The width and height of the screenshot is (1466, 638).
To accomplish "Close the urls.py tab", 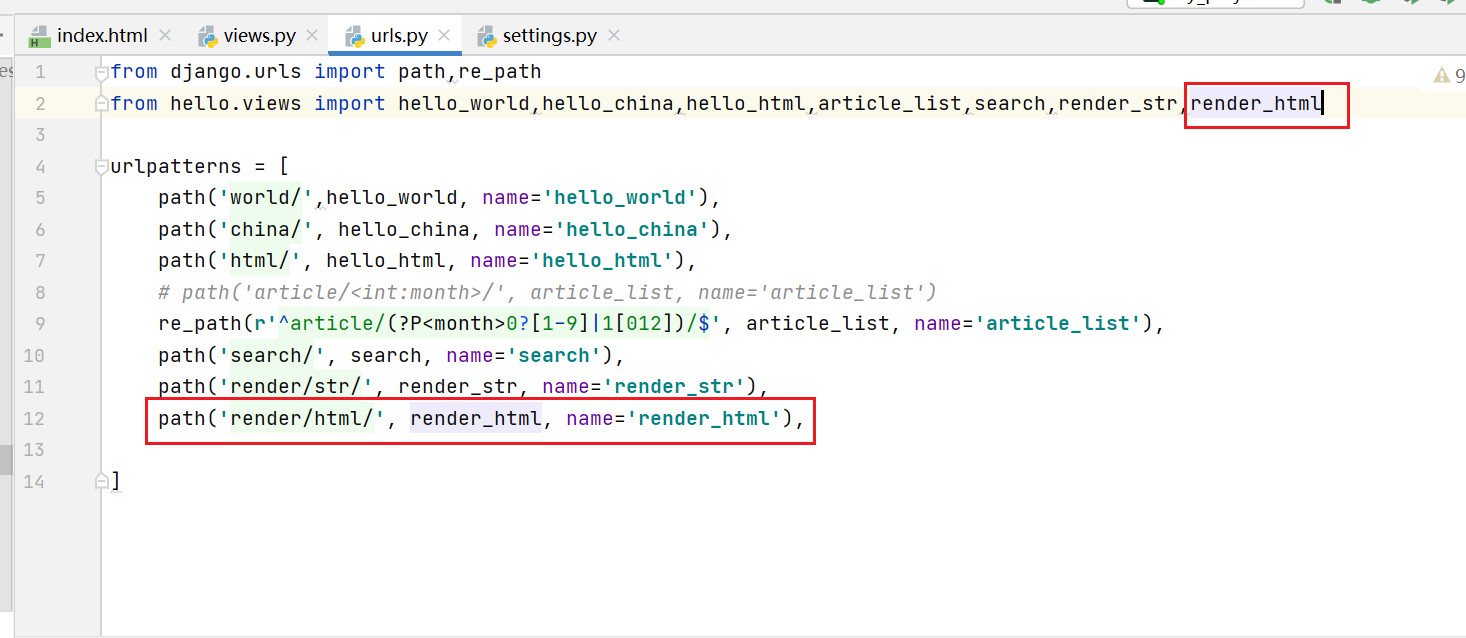I will (445, 36).
